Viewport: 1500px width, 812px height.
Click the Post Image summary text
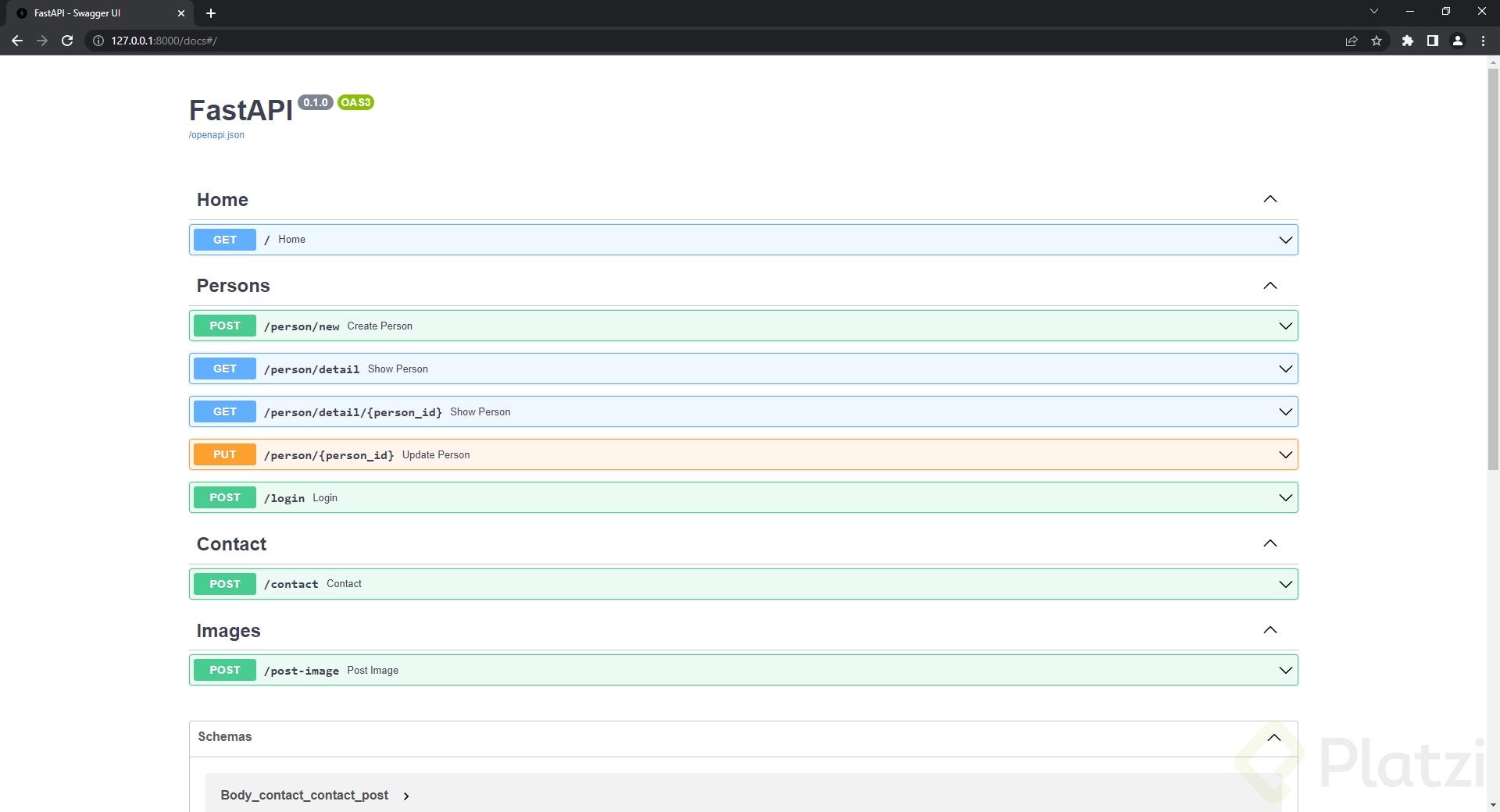coord(373,671)
